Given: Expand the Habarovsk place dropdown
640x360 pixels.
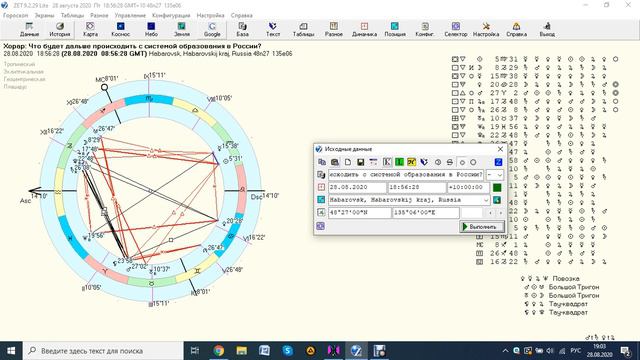Looking at the screenshot, I should click(x=486, y=200).
